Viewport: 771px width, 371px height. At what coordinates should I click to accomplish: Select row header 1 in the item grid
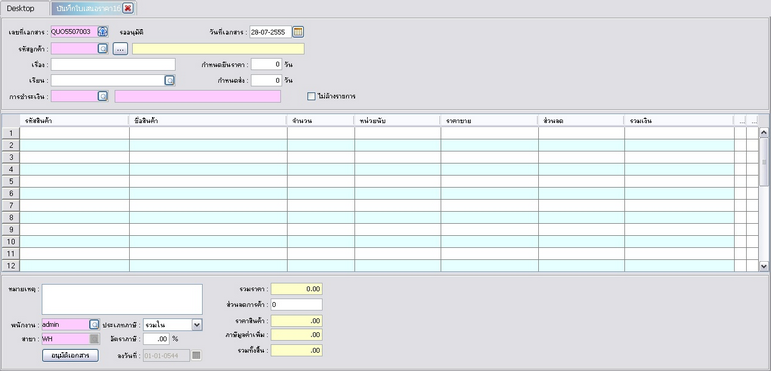(11, 133)
